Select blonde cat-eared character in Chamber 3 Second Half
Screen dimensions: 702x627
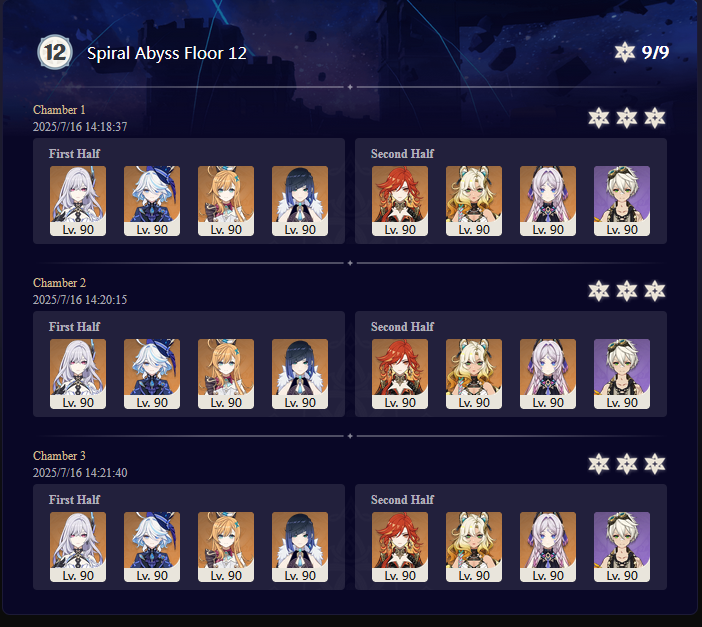474,547
